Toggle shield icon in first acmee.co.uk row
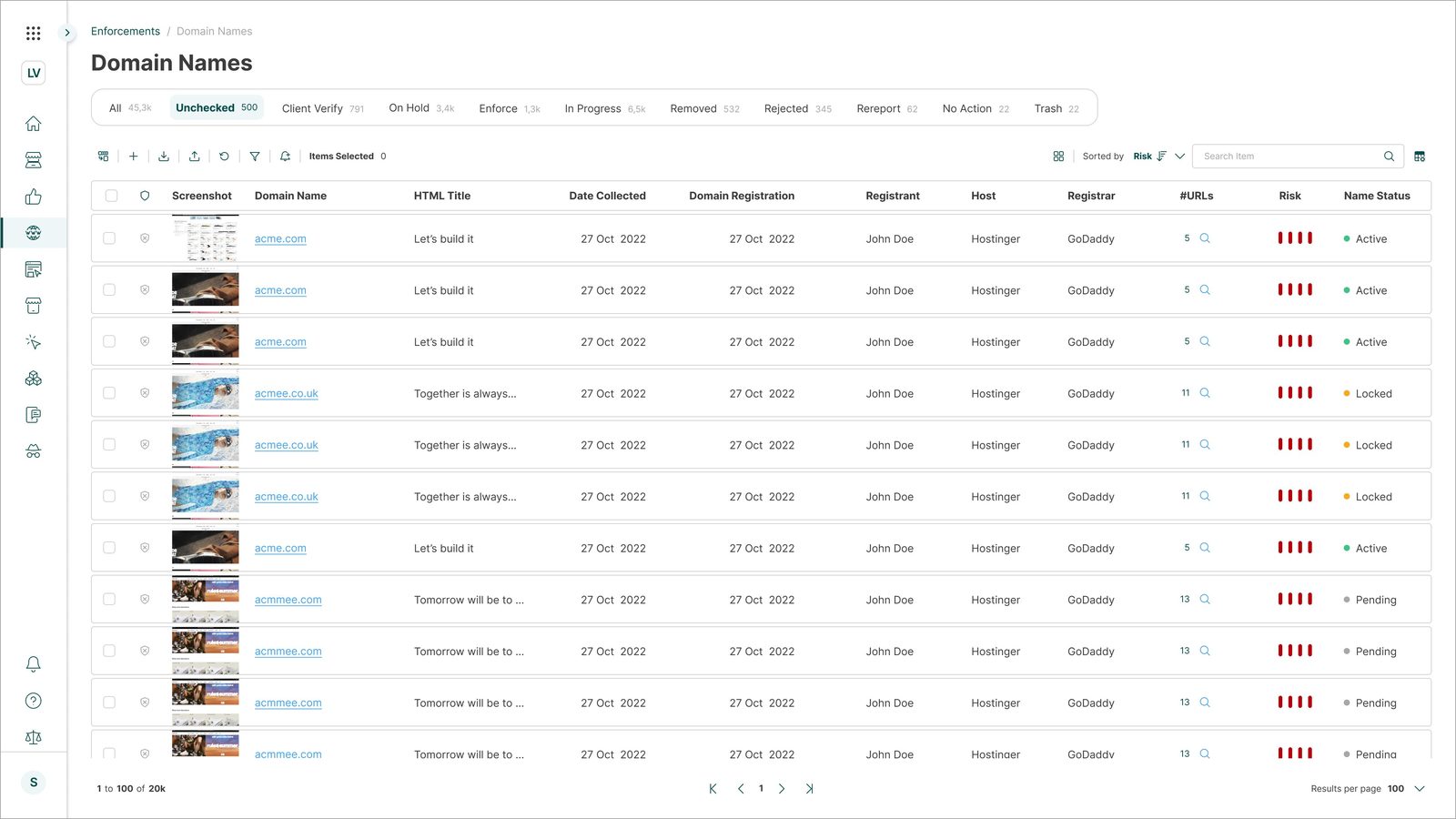Screen dimensions: 1456x819 pos(145,393)
